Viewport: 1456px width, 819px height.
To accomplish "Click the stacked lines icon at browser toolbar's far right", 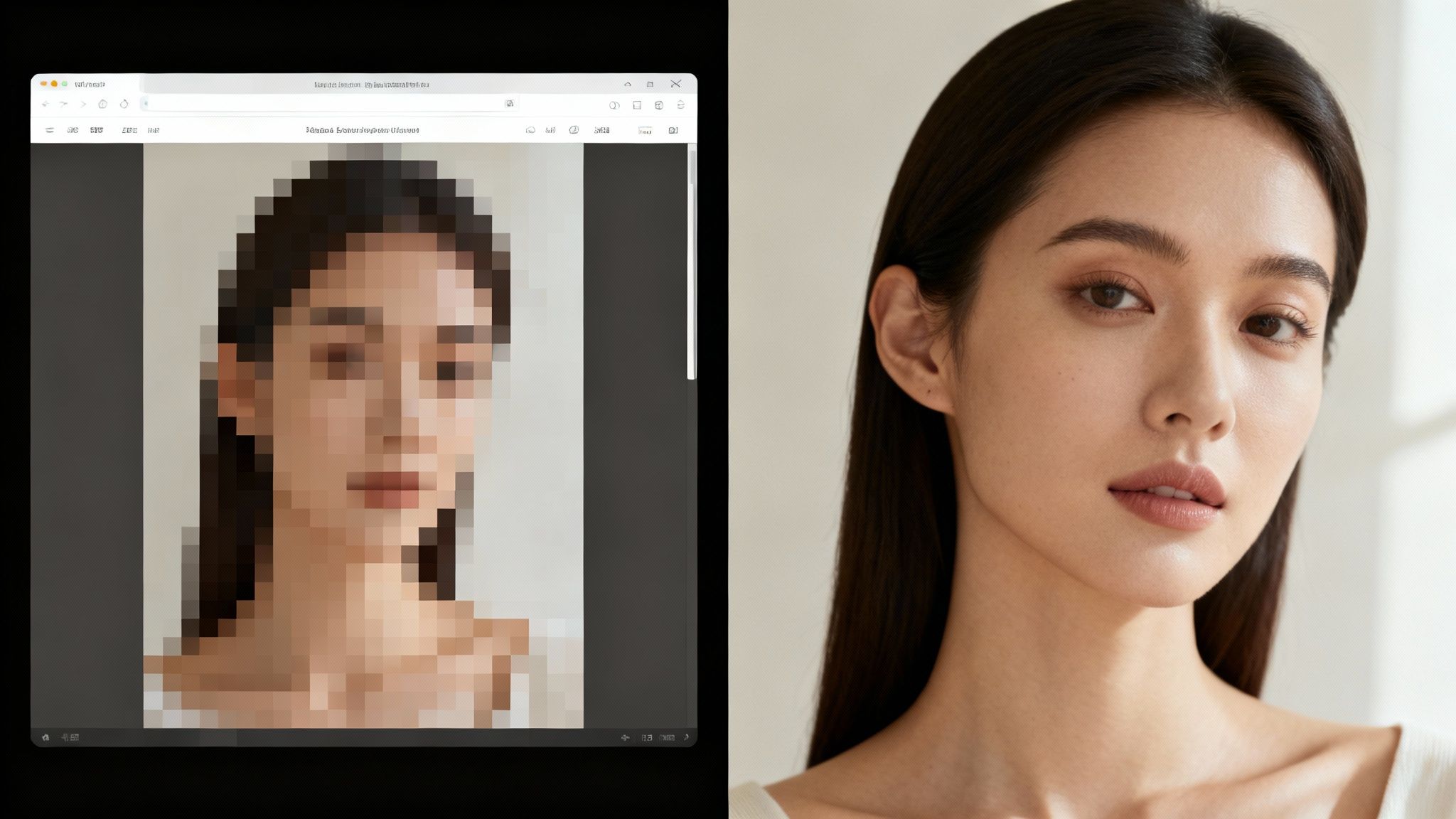I will tap(680, 105).
